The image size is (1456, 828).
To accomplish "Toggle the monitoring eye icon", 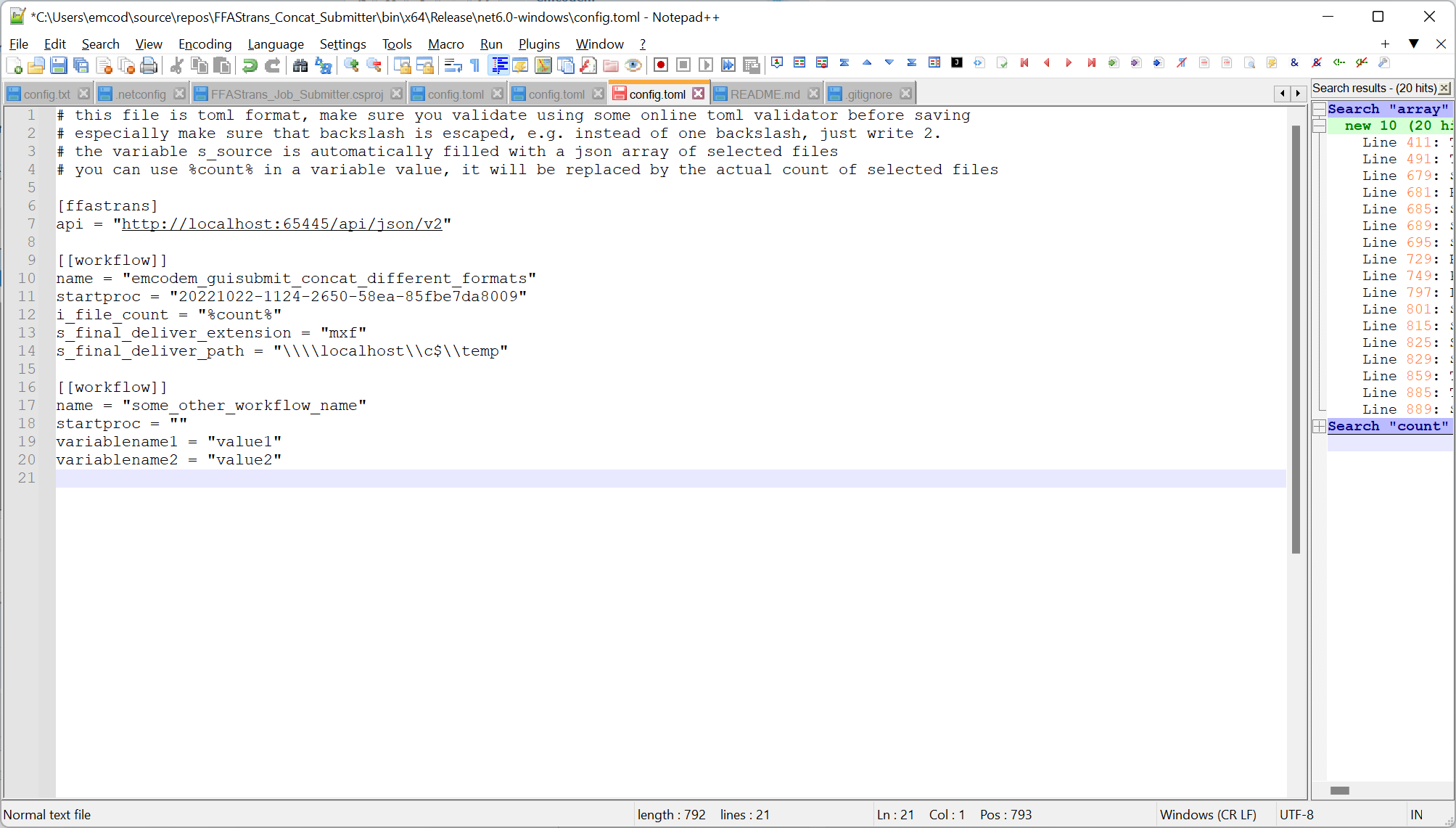I will [633, 65].
